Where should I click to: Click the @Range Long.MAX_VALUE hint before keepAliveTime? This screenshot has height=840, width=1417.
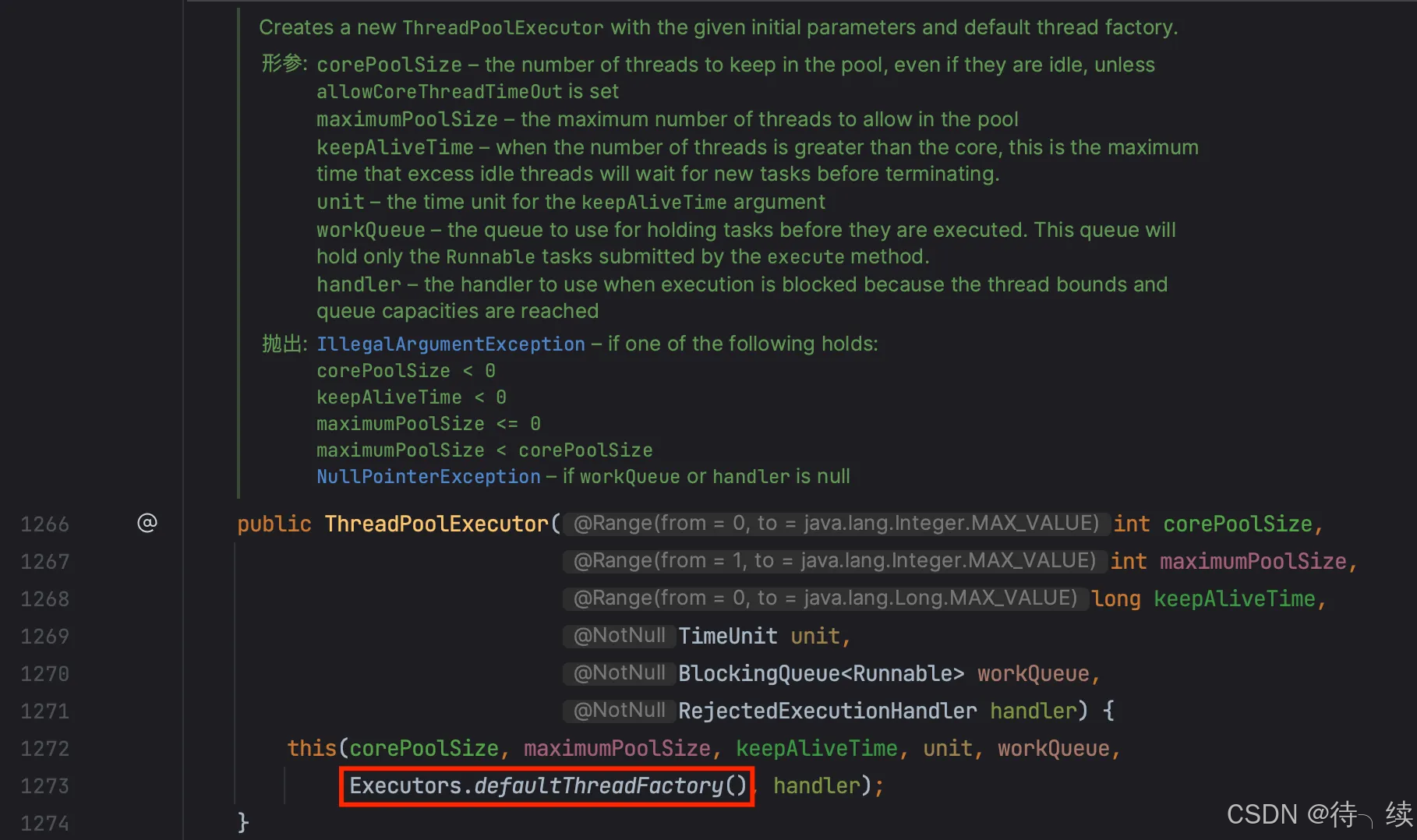tap(825, 598)
